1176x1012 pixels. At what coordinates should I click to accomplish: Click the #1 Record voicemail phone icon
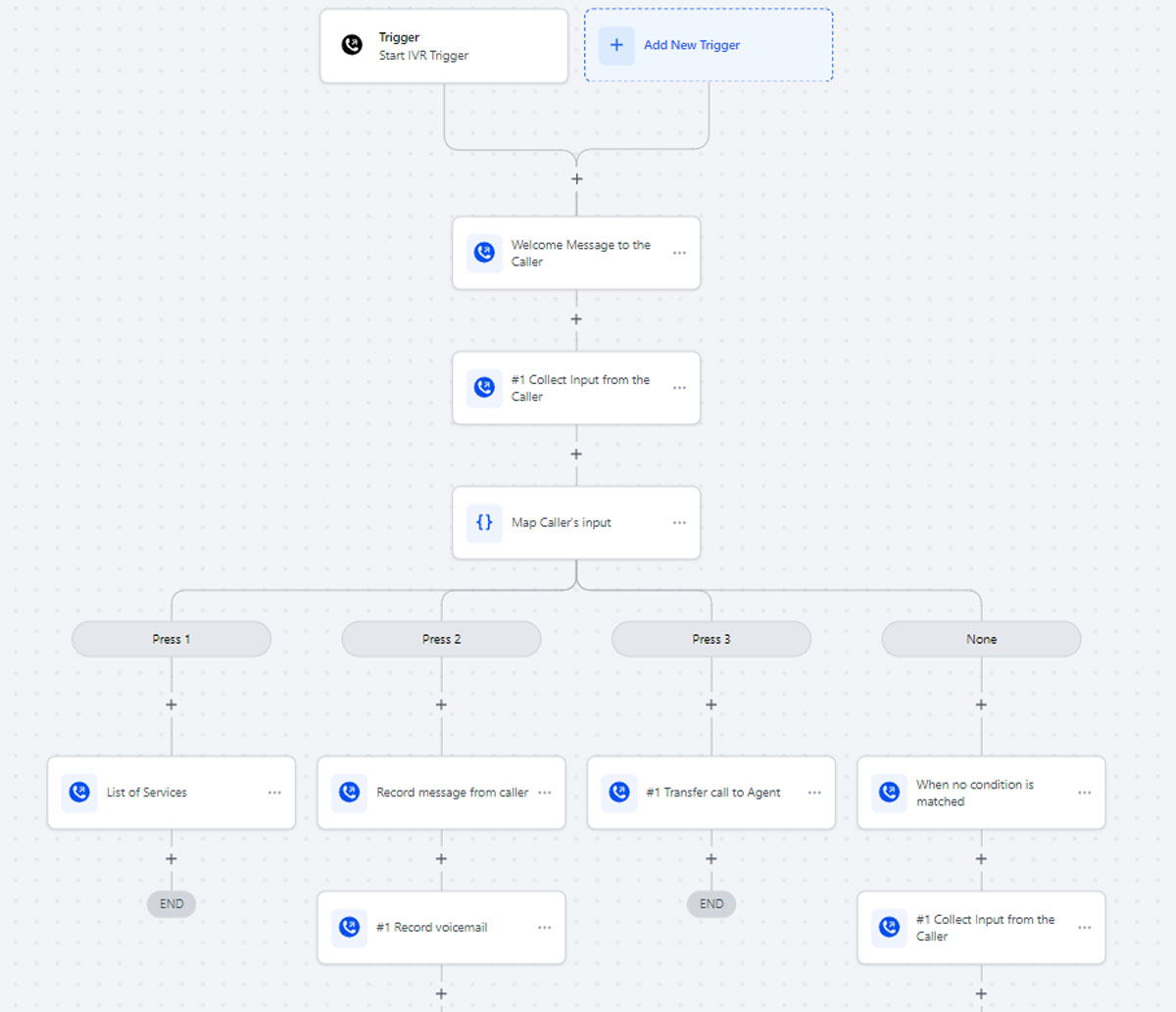click(x=349, y=927)
